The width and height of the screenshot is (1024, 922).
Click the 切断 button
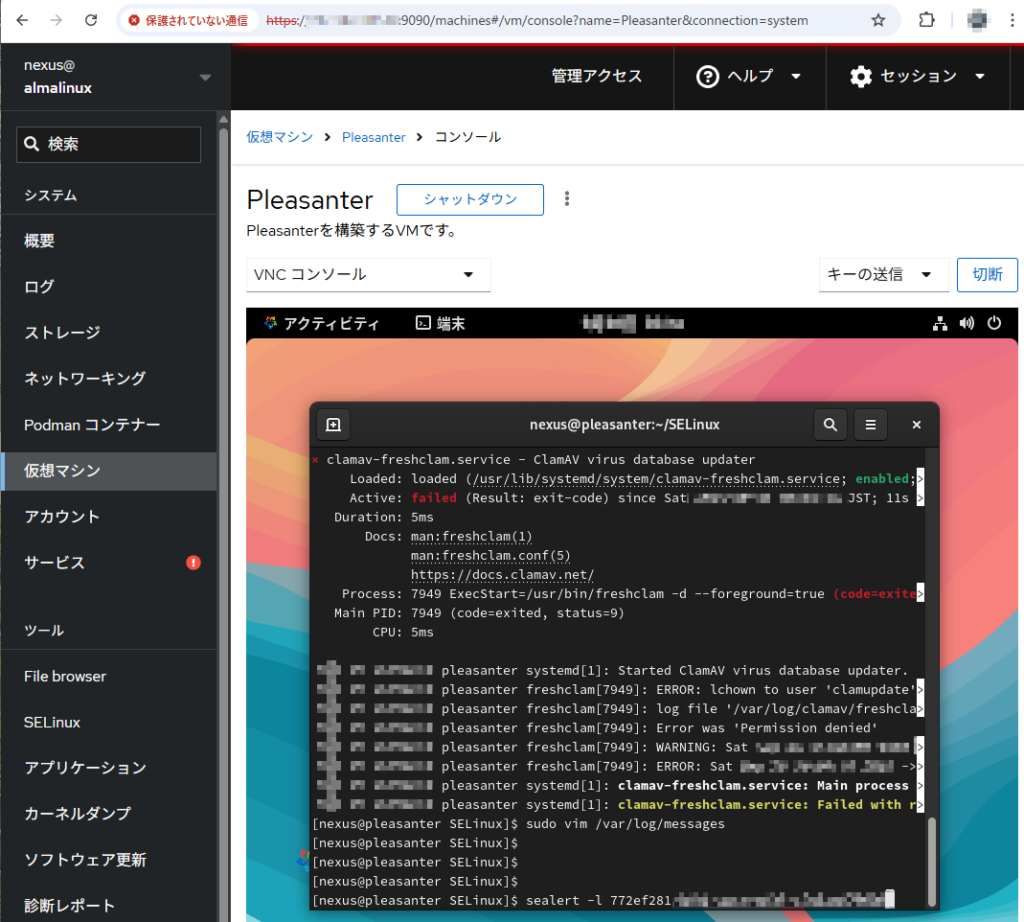point(987,275)
